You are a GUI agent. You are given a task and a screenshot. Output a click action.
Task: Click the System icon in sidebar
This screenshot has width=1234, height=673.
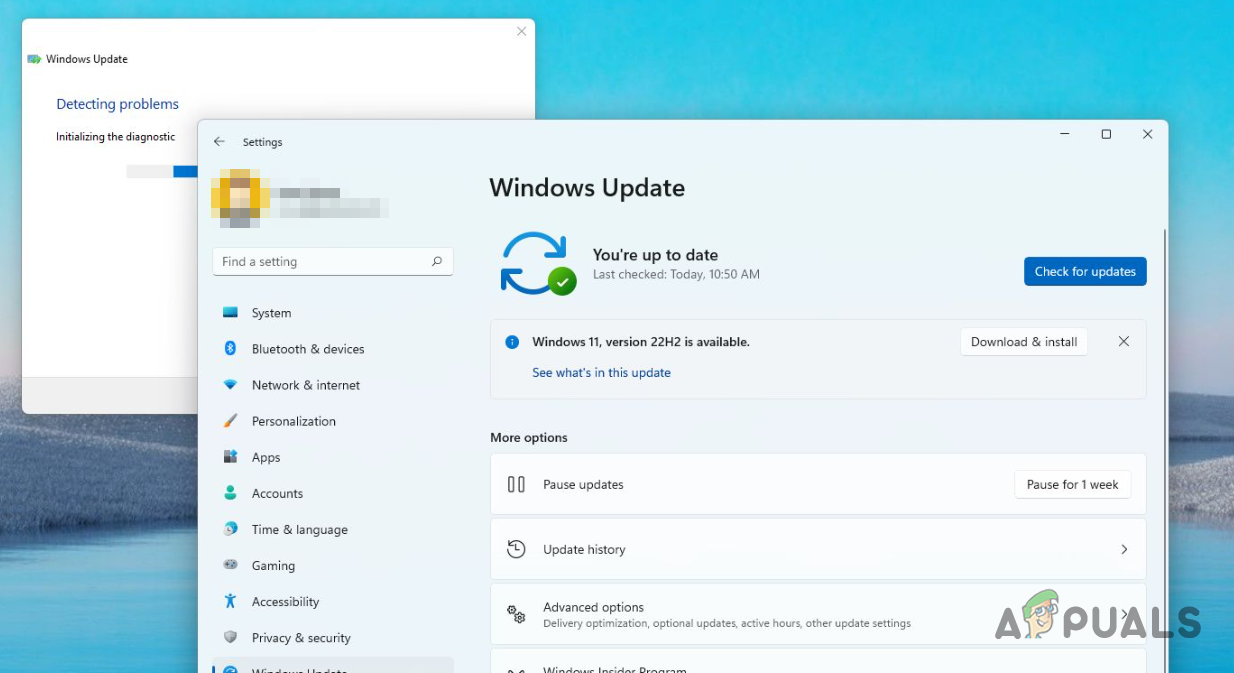(230, 313)
